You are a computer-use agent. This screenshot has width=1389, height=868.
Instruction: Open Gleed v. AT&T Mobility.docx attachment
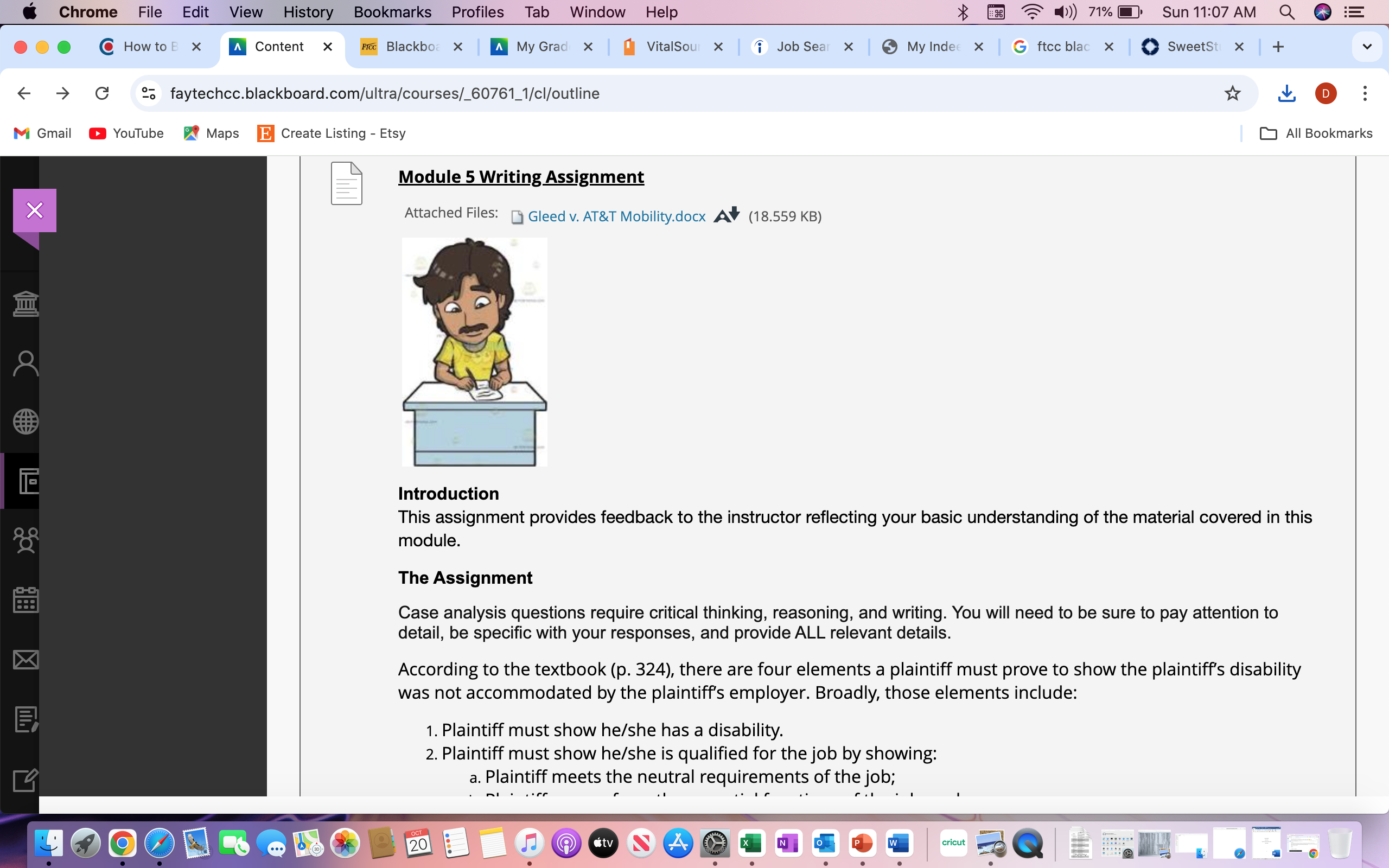[x=616, y=216]
